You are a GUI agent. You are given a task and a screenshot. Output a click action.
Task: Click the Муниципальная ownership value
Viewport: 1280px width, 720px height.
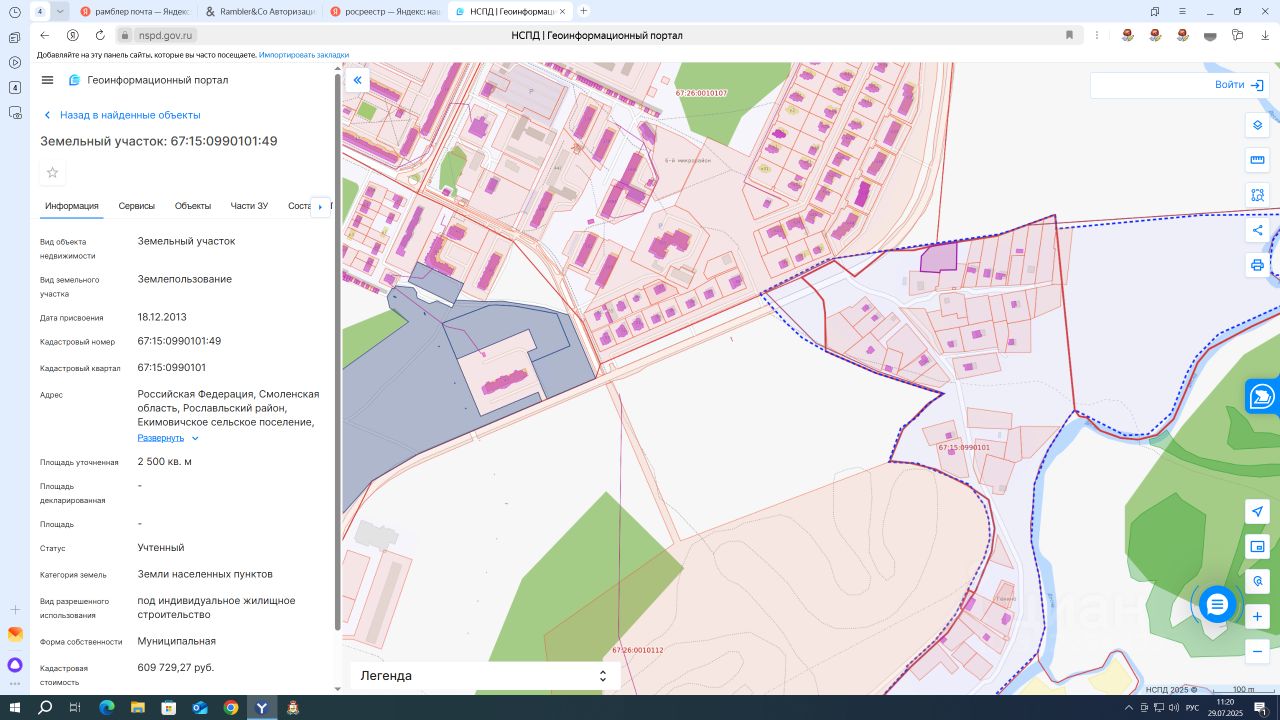tap(177, 641)
